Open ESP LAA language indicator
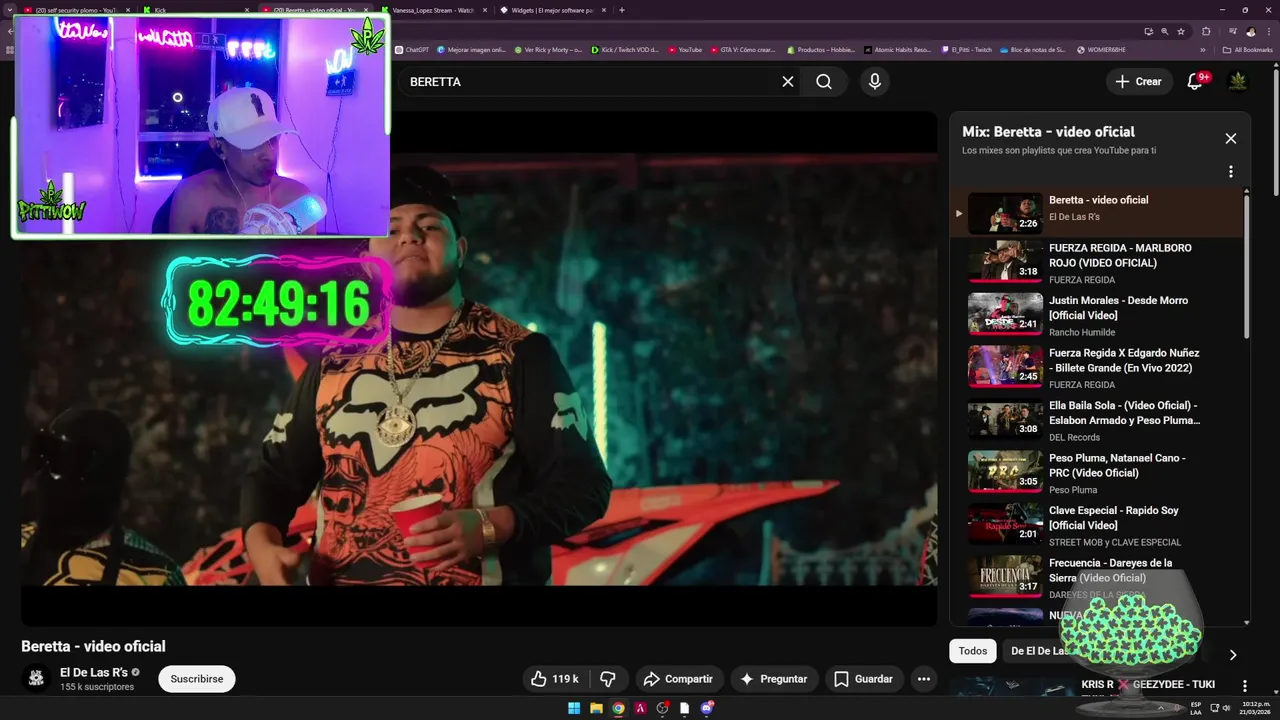1280x720 pixels. (x=1196, y=708)
